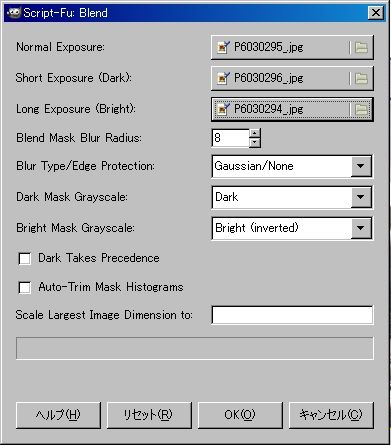Click the OK(O) button
Screen dimensions: 391x445
(x=240, y=415)
